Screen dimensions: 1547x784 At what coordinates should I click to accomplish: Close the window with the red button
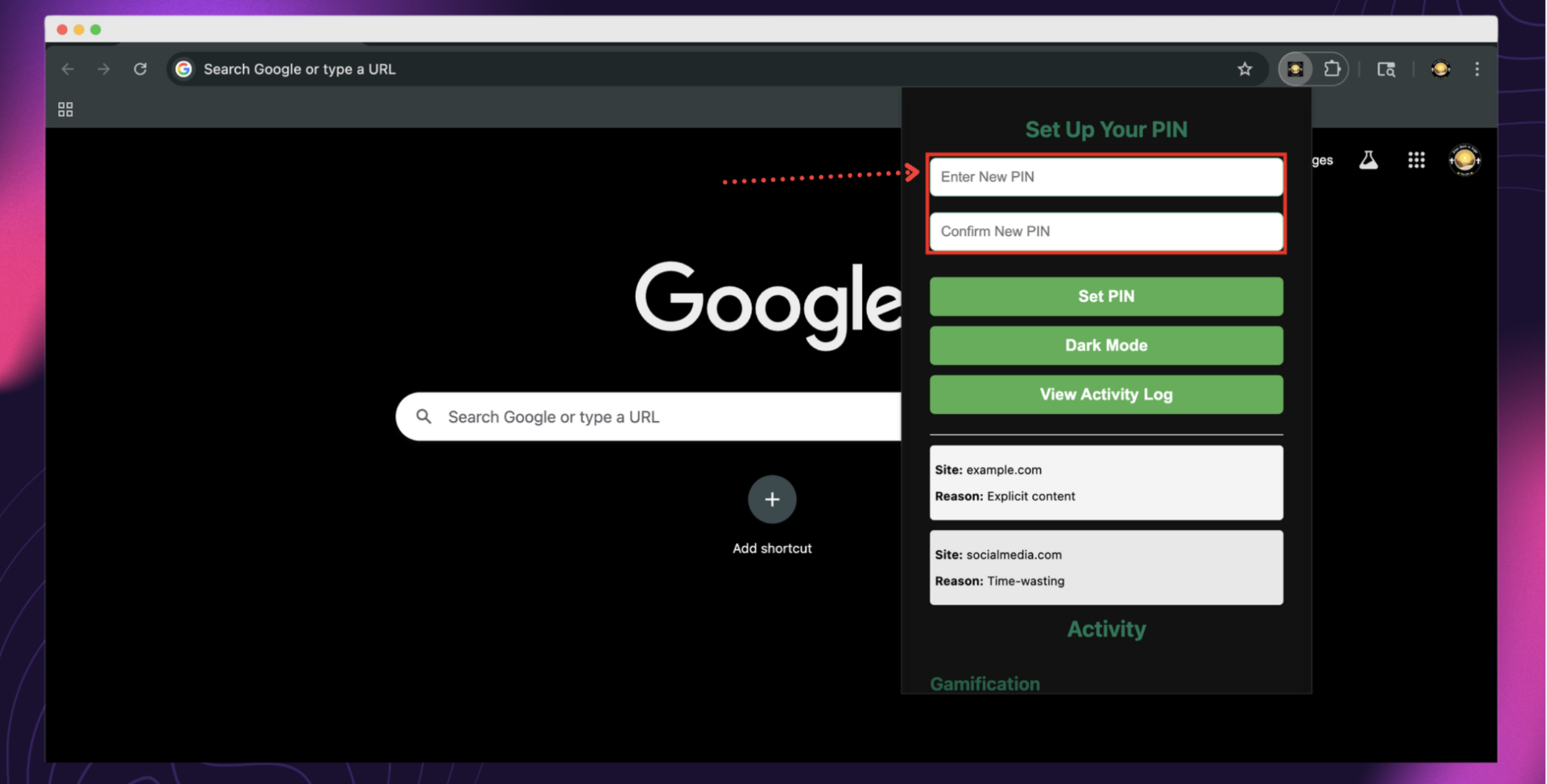(62, 30)
